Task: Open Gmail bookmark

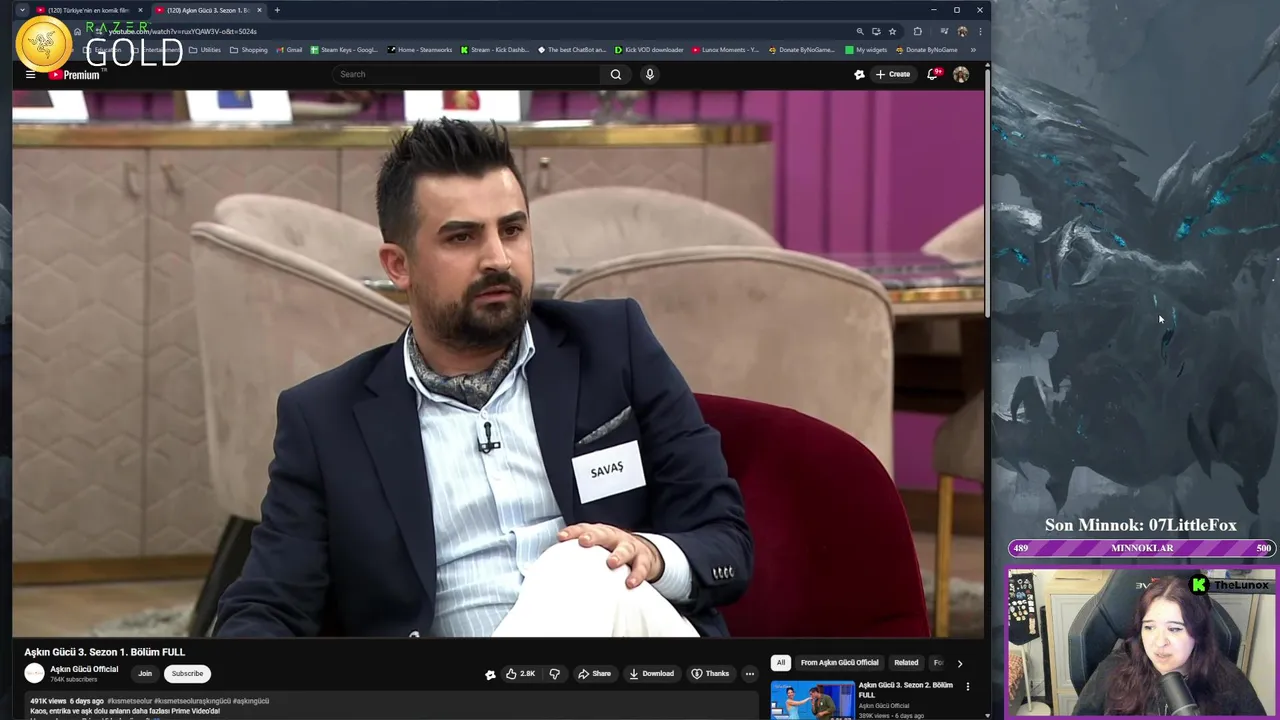Action: pos(288,50)
